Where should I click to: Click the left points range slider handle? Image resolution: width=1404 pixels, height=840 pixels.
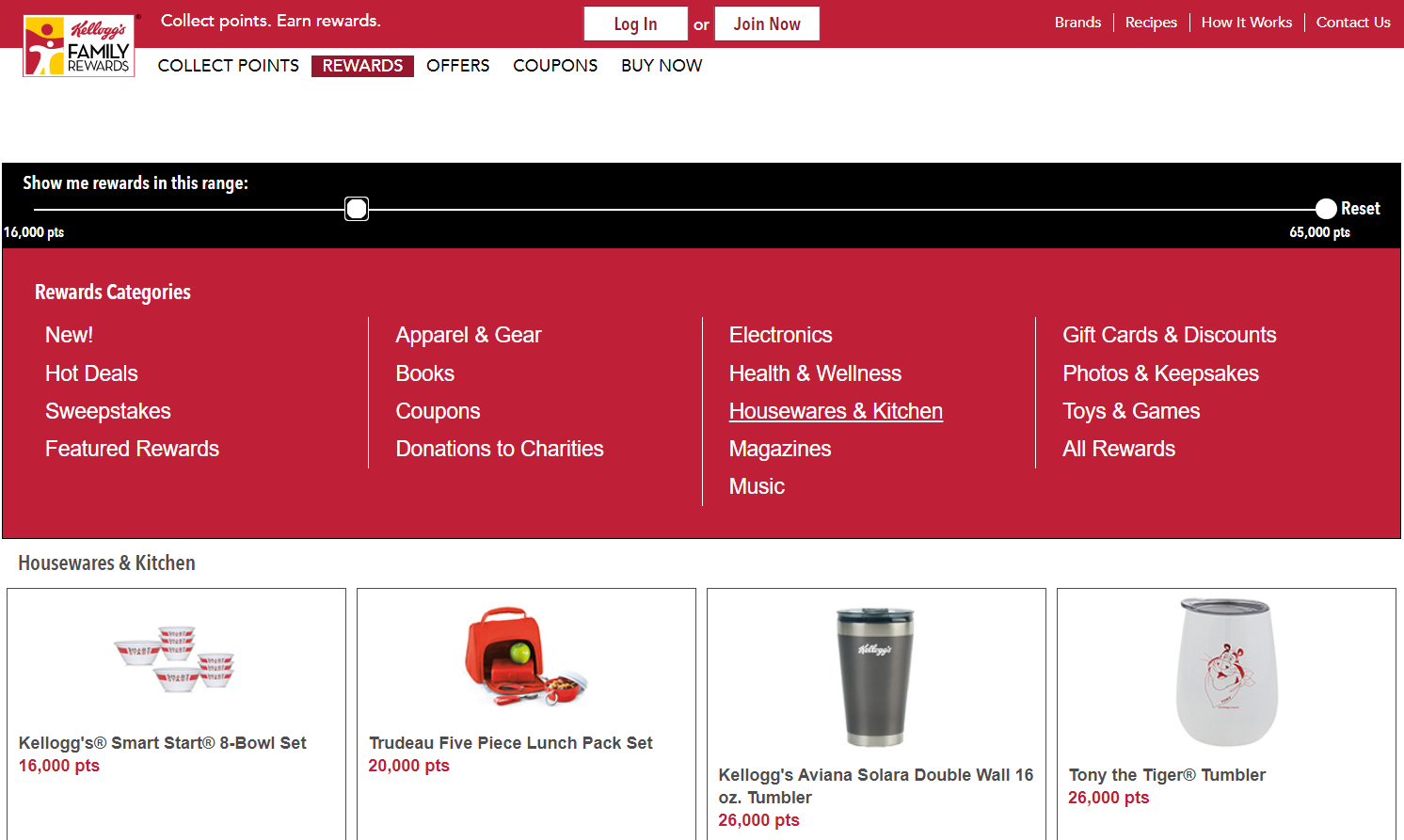[357, 209]
